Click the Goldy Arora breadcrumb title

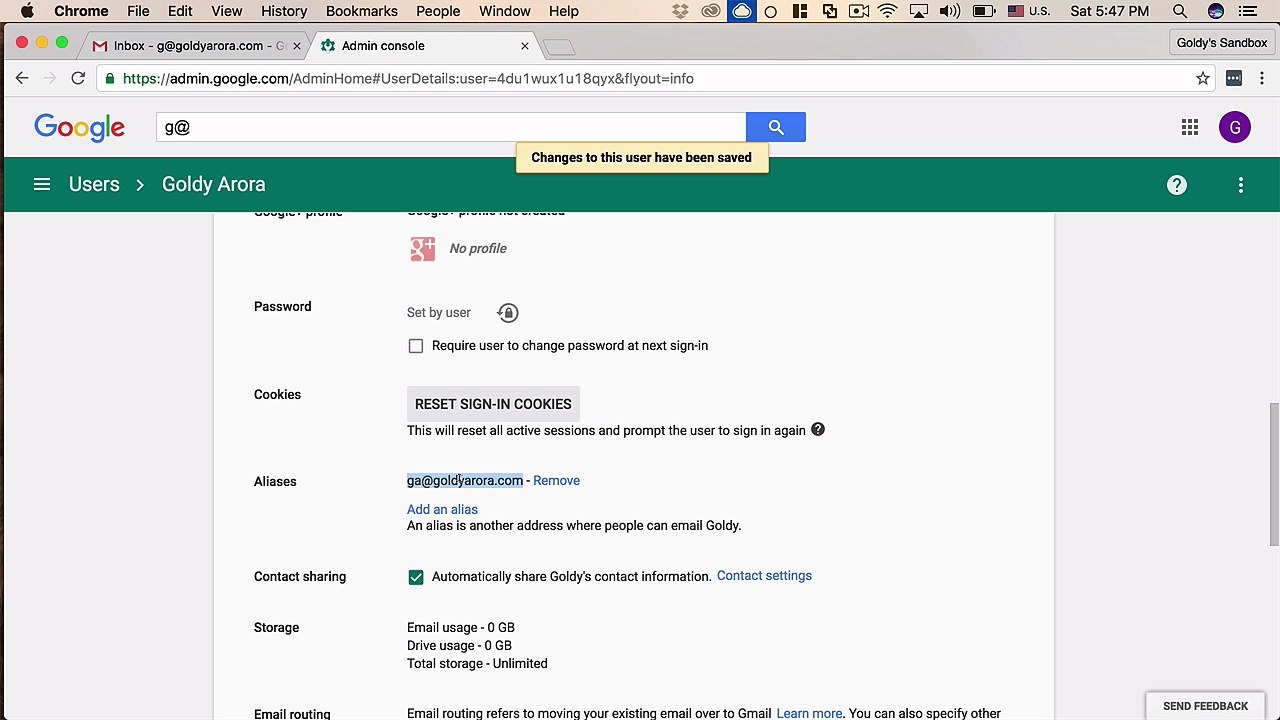click(x=214, y=184)
